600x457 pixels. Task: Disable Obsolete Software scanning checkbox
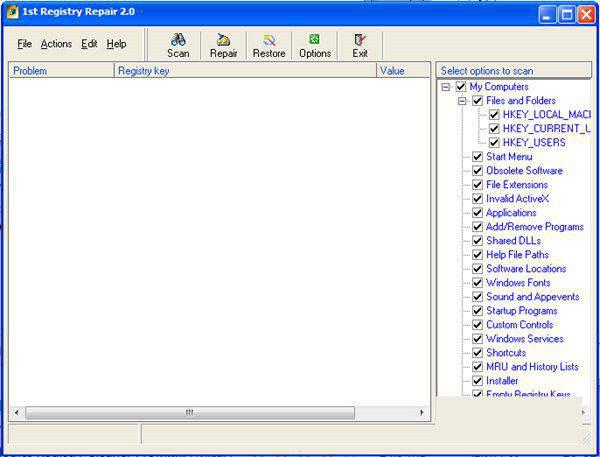[x=477, y=171]
